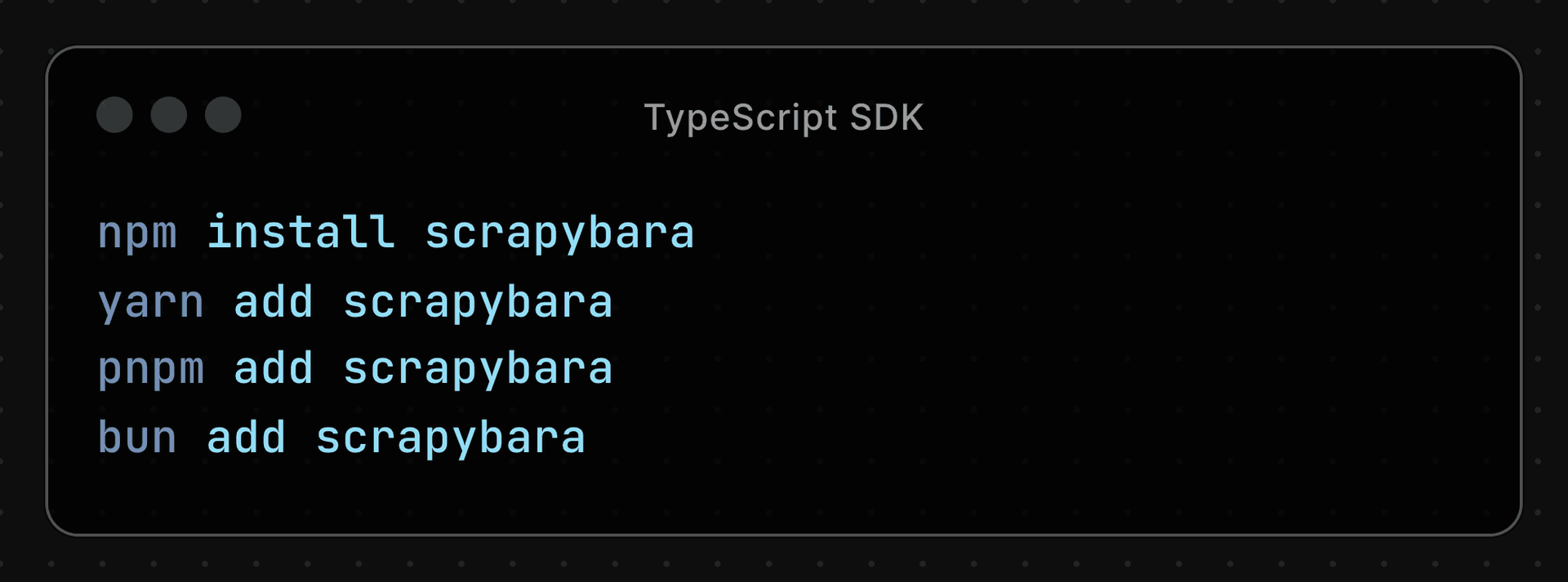Click empty space right of the install line
Image resolution: width=1568 pixels, height=582 pixels.
coord(1062,233)
